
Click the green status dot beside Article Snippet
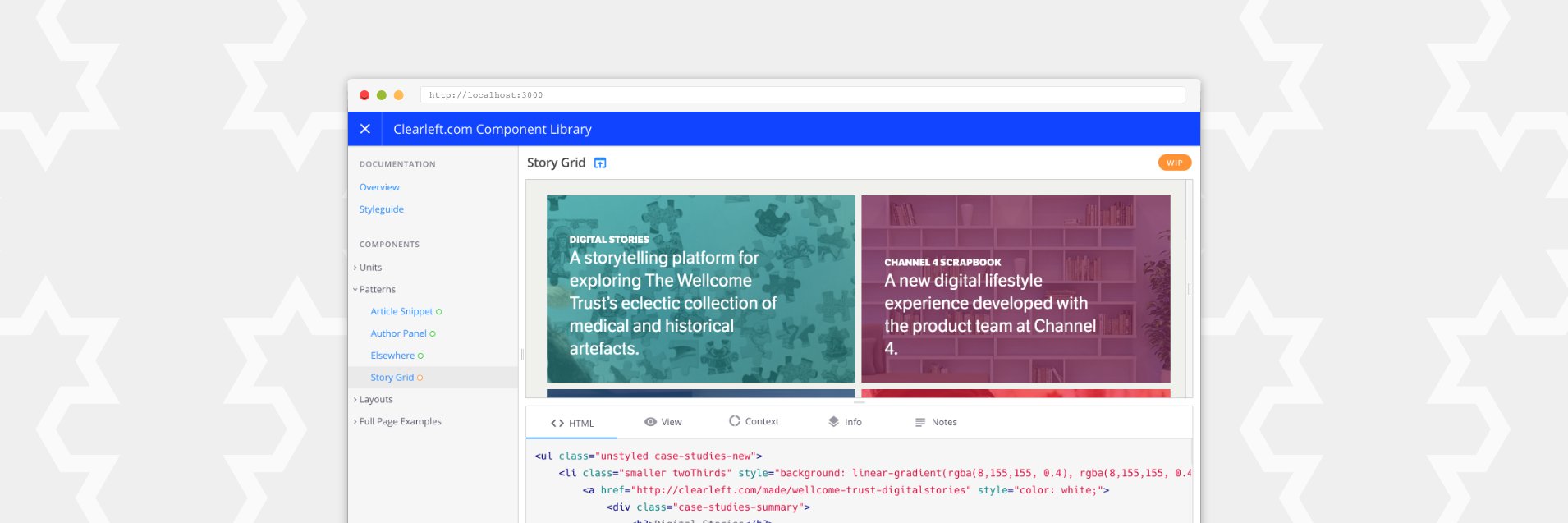439,312
